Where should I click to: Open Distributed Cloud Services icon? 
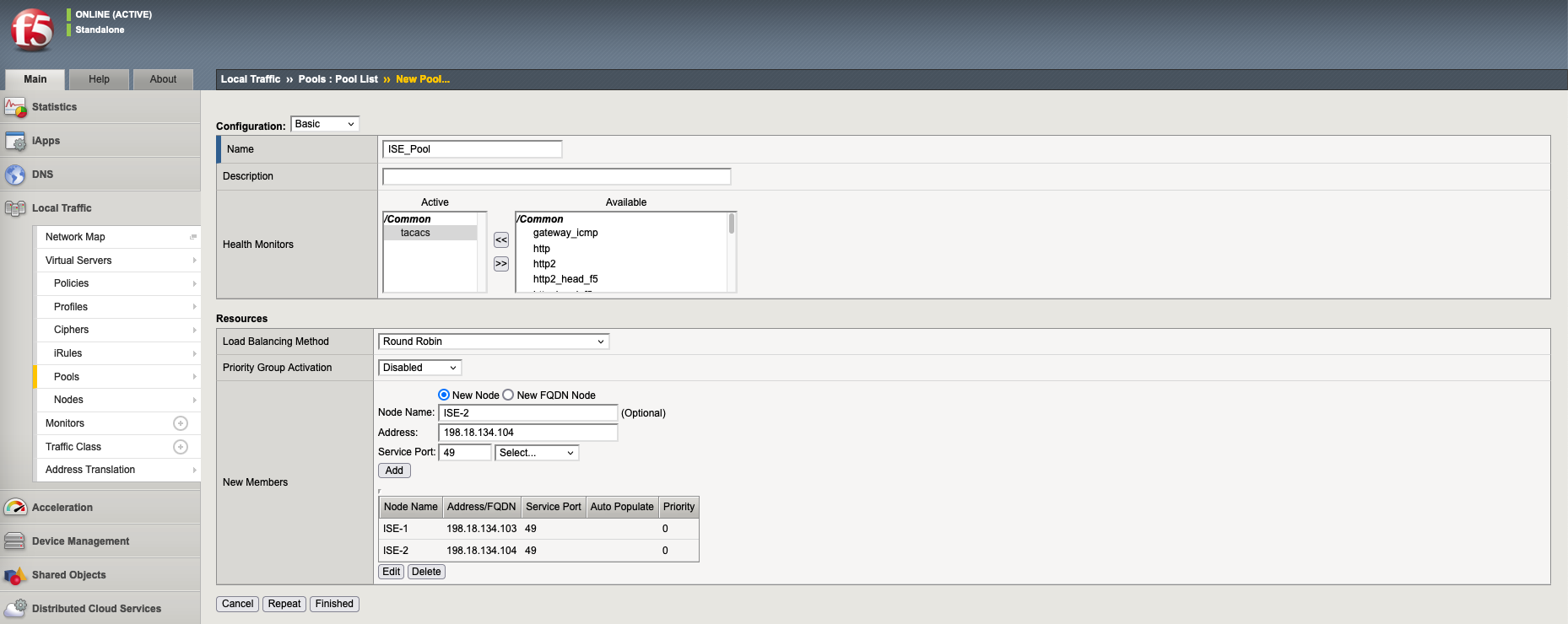pos(15,608)
